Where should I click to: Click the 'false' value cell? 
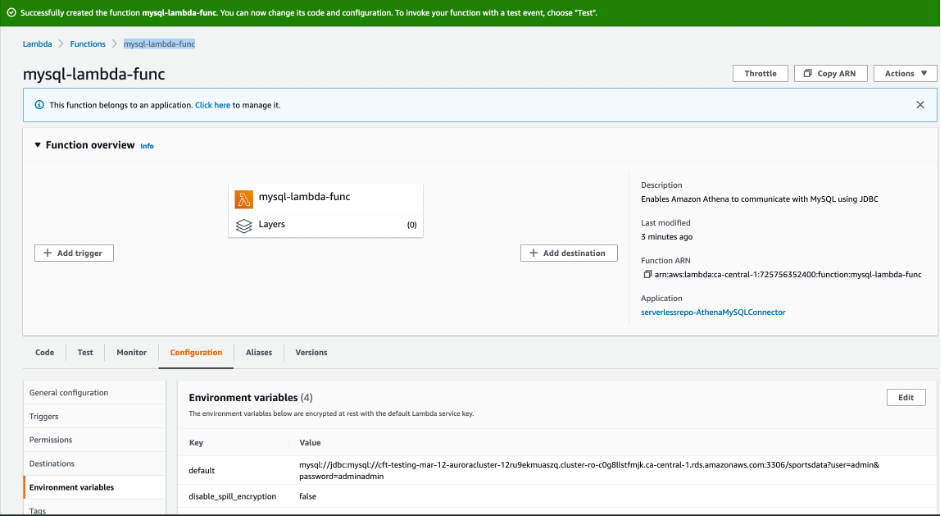pyautogui.click(x=308, y=496)
